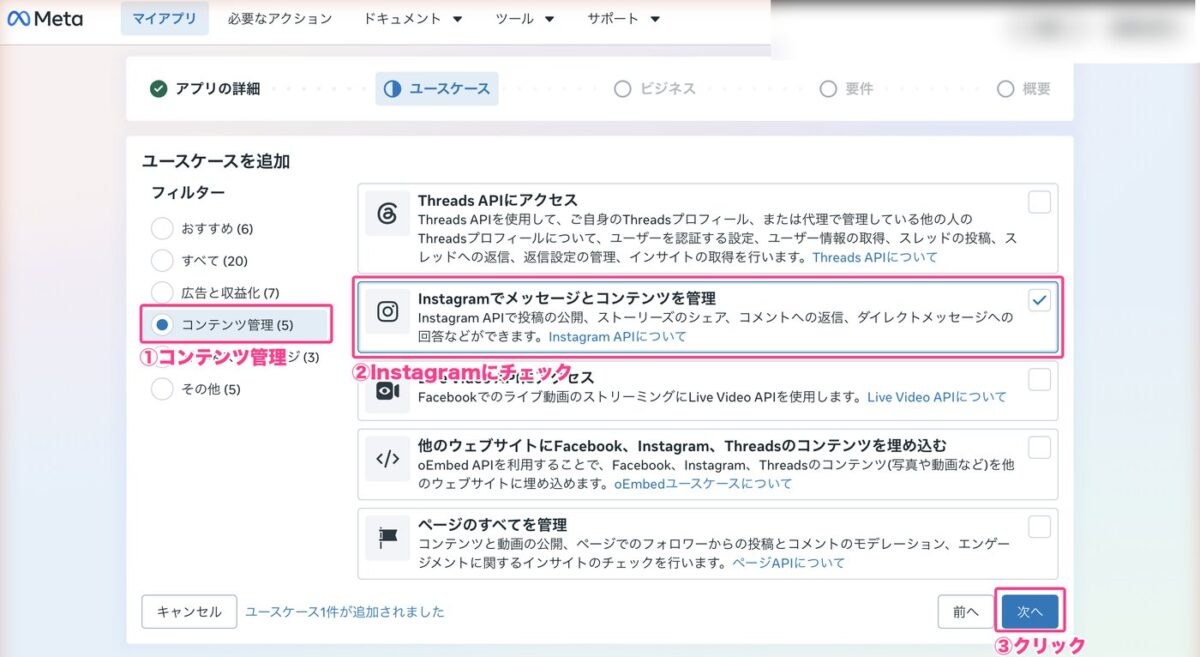Check the ページのすべてを管理 checkbox
The height and width of the screenshot is (657, 1200).
point(1040,527)
